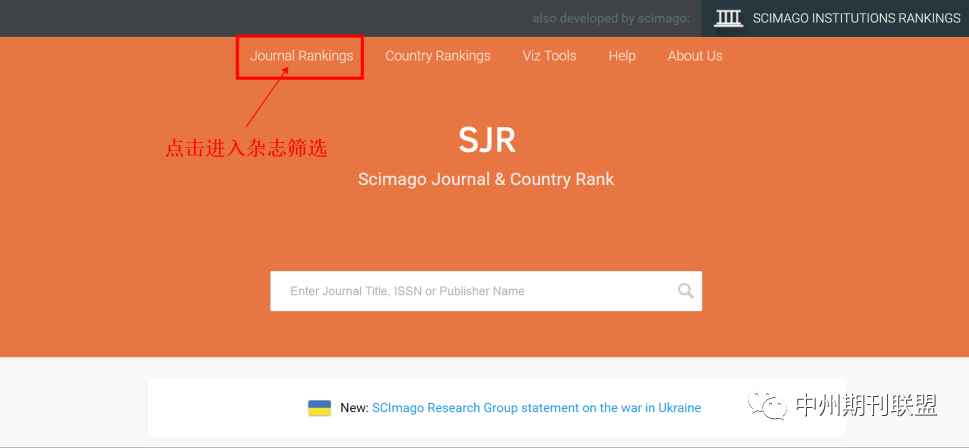Click the magnifying glass search icon

pos(685,291)
